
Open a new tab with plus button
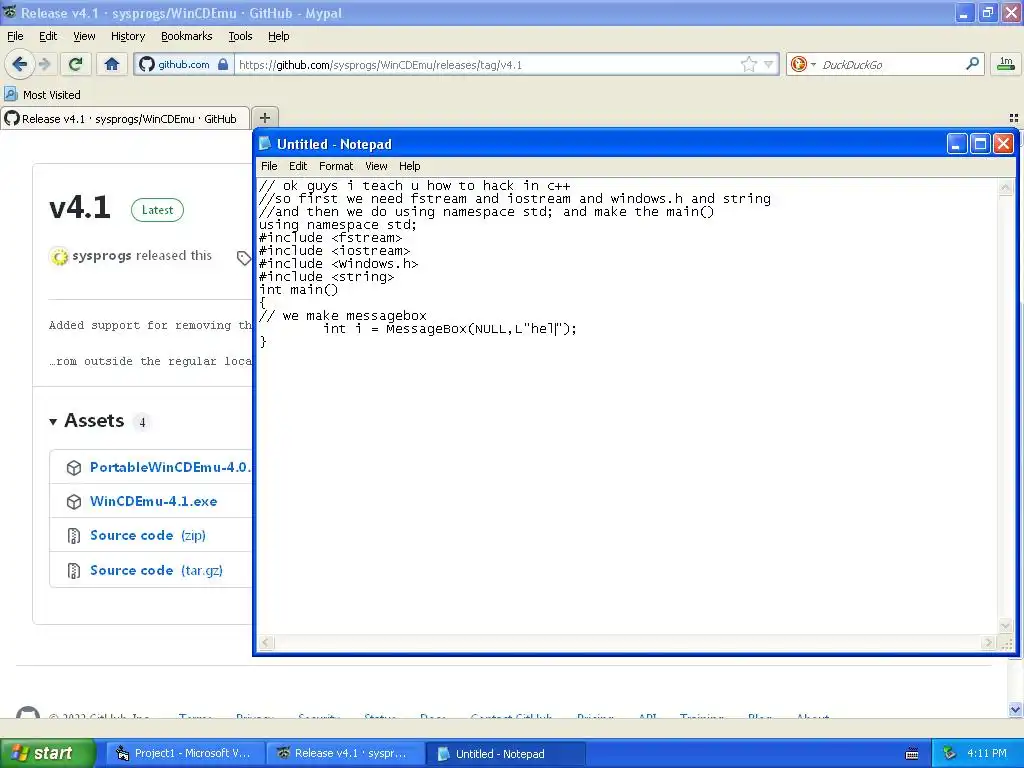pos(264,118)
